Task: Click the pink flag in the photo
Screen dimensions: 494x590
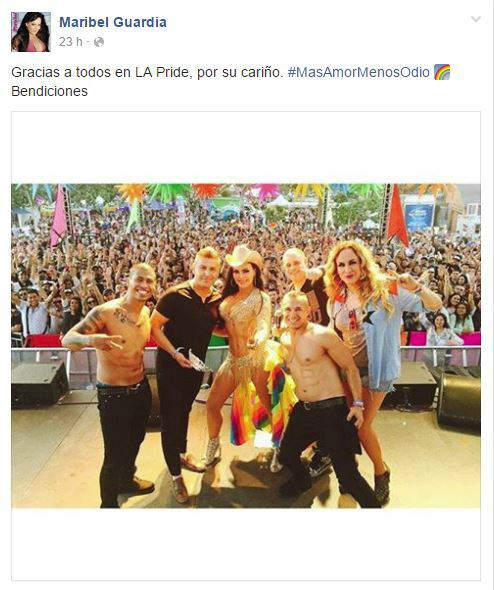Action: [x=59, y=215]
